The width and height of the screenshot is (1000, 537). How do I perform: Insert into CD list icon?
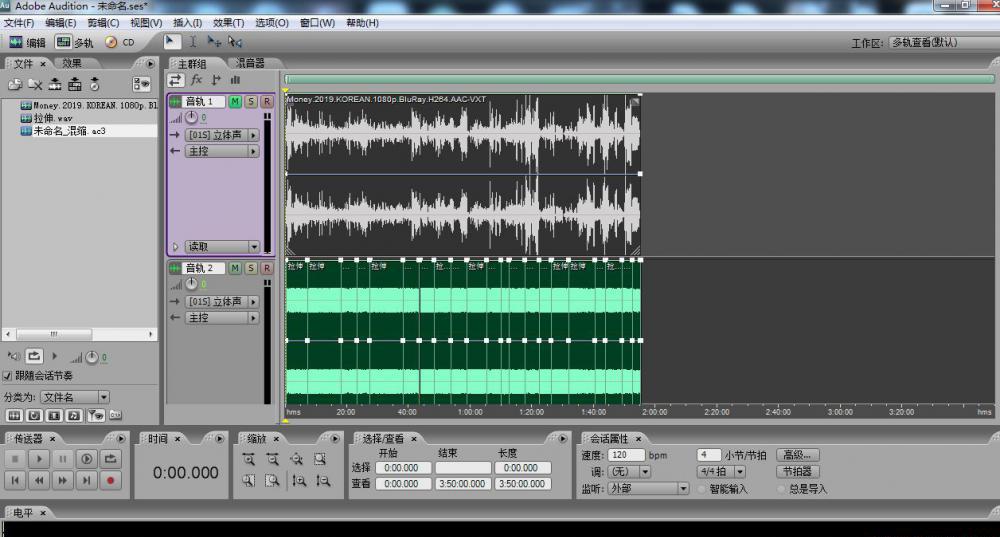tap(94, 84)
